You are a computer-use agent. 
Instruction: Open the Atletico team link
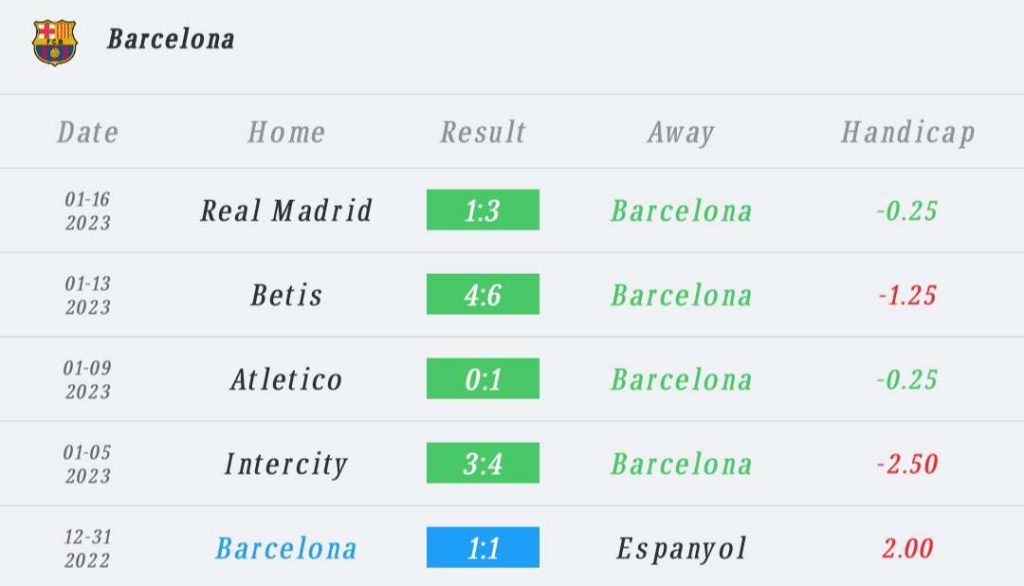(x=286, y=380)
